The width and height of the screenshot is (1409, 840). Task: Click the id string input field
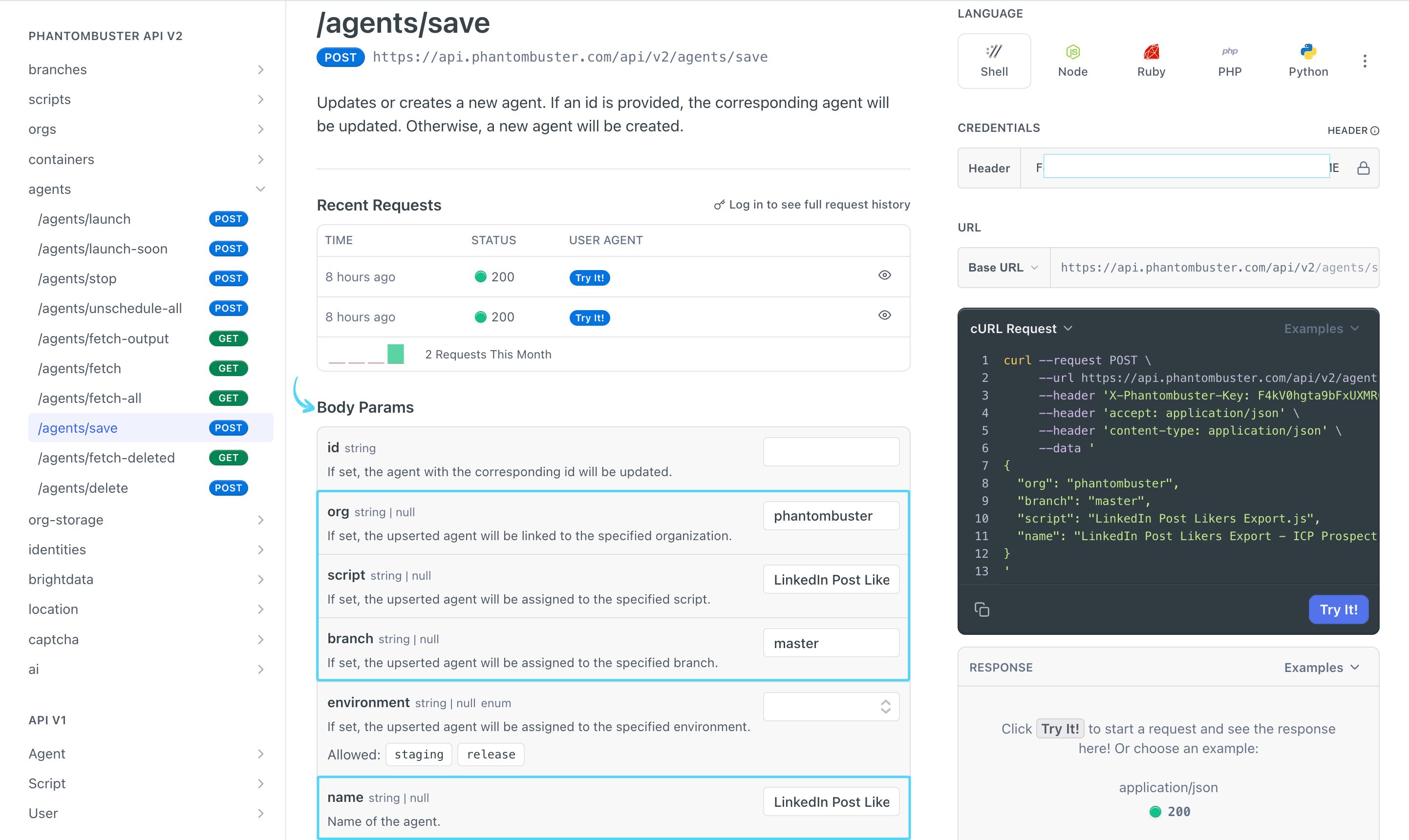tap(831, 452)
